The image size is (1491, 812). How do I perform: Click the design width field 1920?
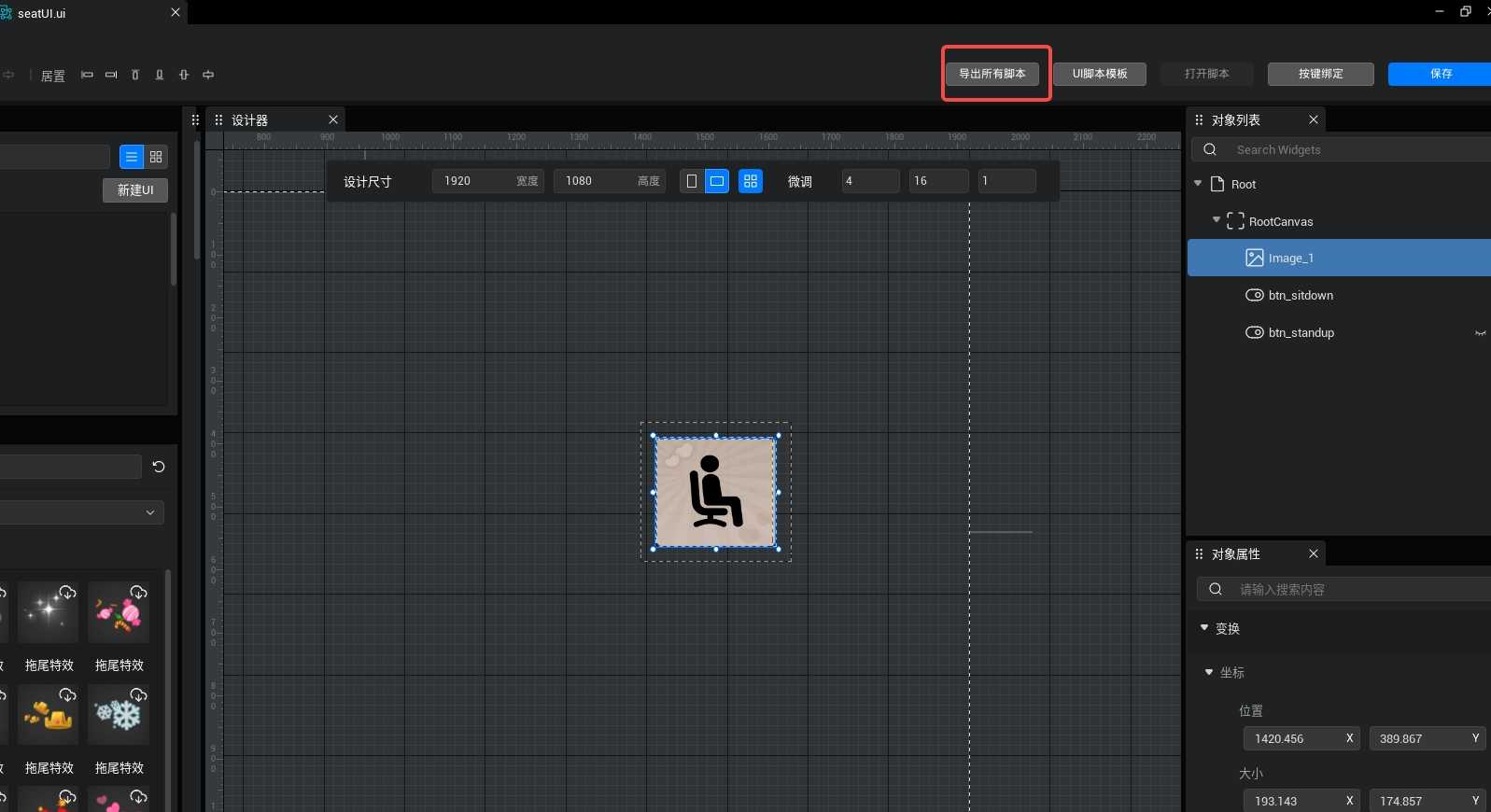point(488,181)
